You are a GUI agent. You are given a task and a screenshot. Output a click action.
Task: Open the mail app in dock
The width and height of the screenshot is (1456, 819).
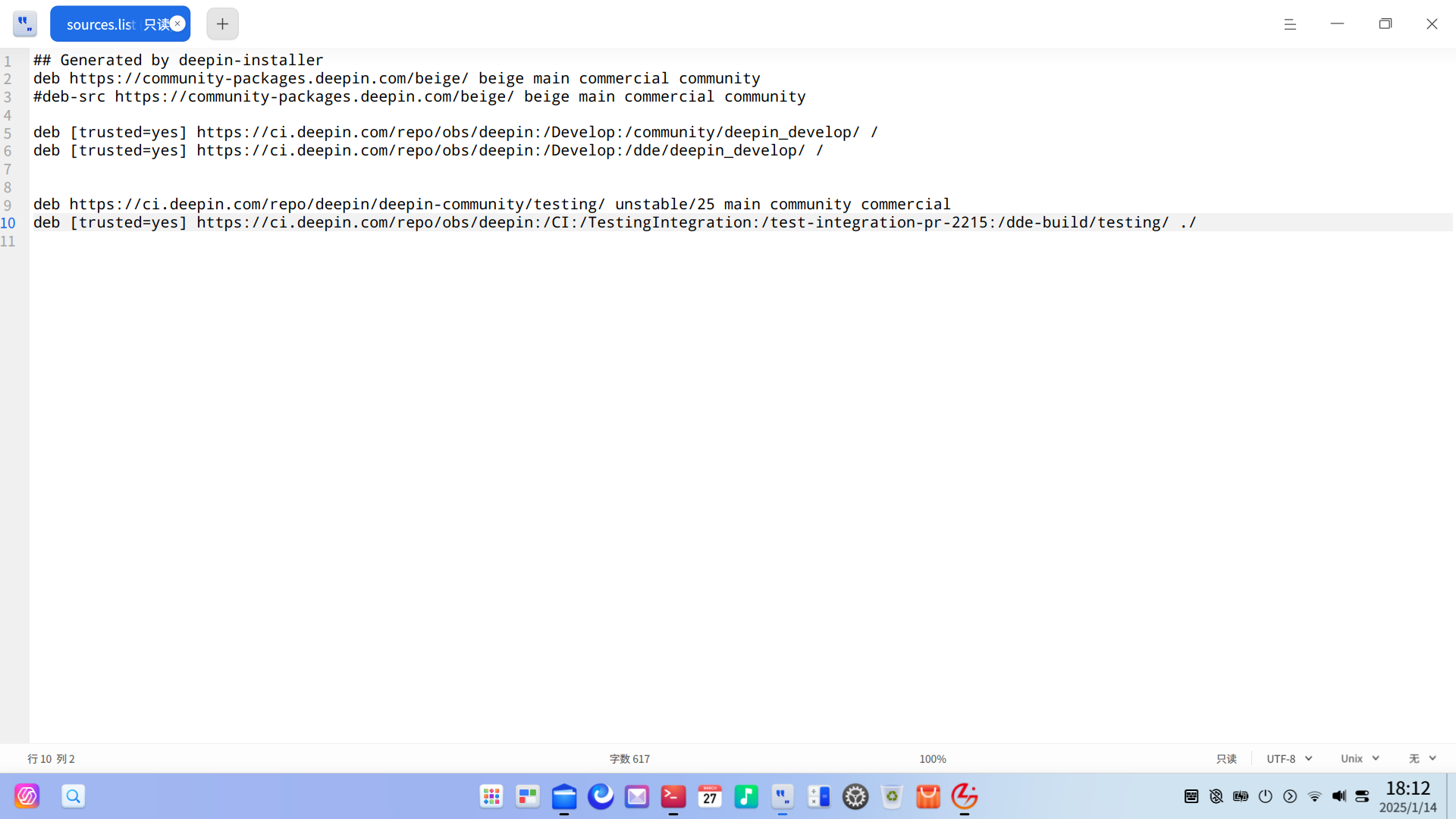[x=637, y=796]
